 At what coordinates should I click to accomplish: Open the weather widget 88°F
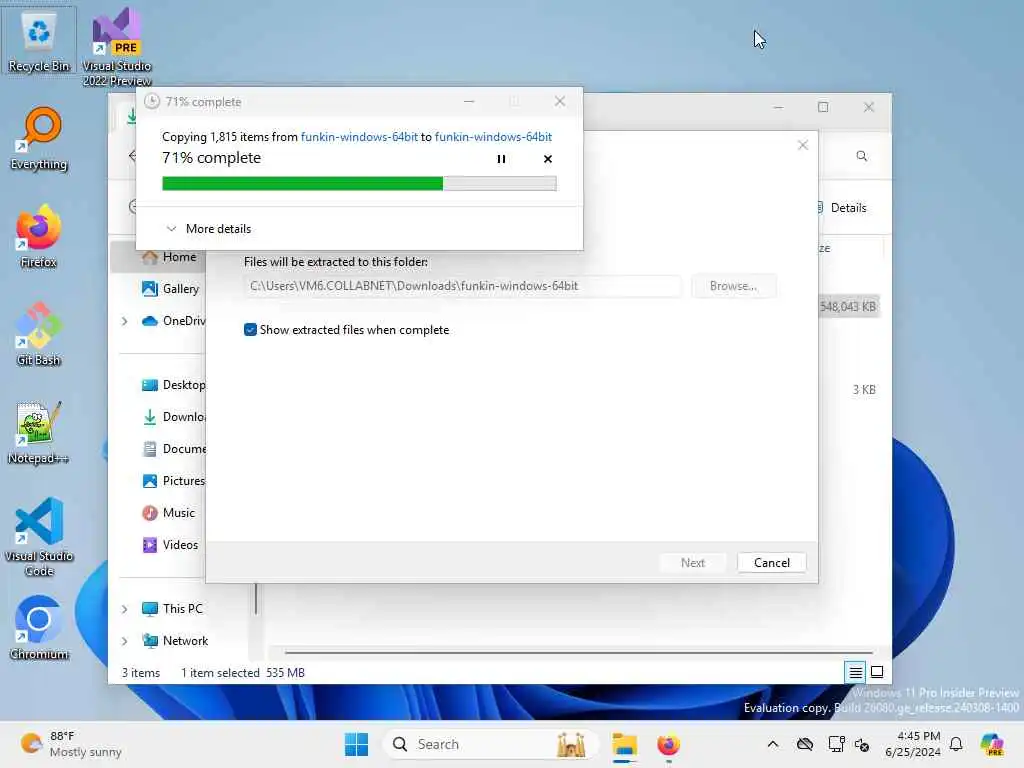pyautogui.click(x=71, y=744)
